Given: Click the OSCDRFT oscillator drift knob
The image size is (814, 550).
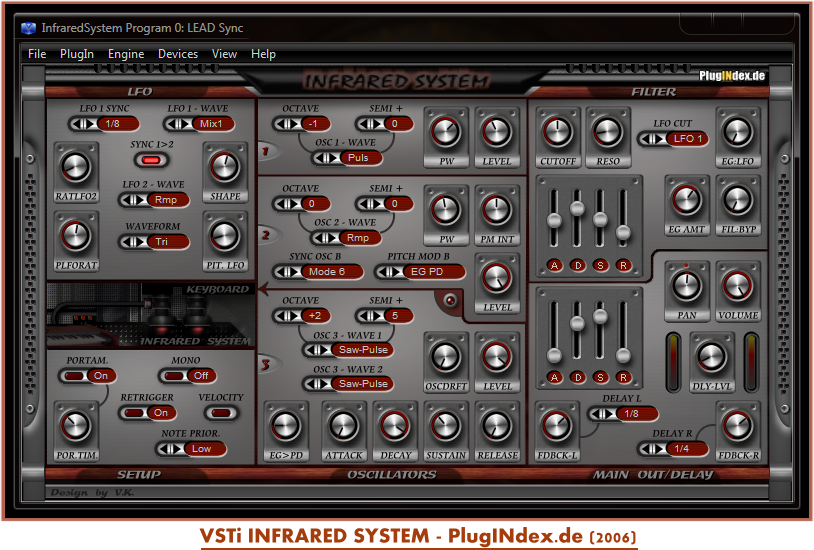Looking at the screenshot, I should [443, 356].
